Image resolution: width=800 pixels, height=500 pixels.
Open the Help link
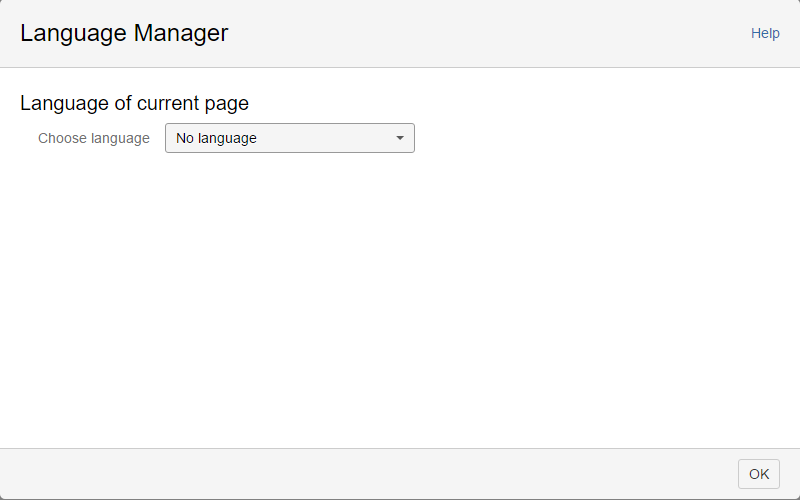(x=765, y=33)
